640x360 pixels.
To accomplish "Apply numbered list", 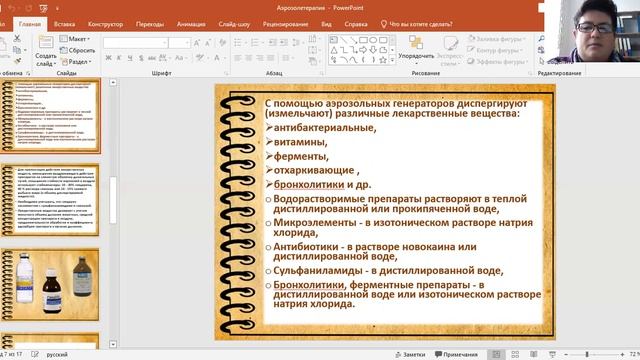I will point(256,42).
